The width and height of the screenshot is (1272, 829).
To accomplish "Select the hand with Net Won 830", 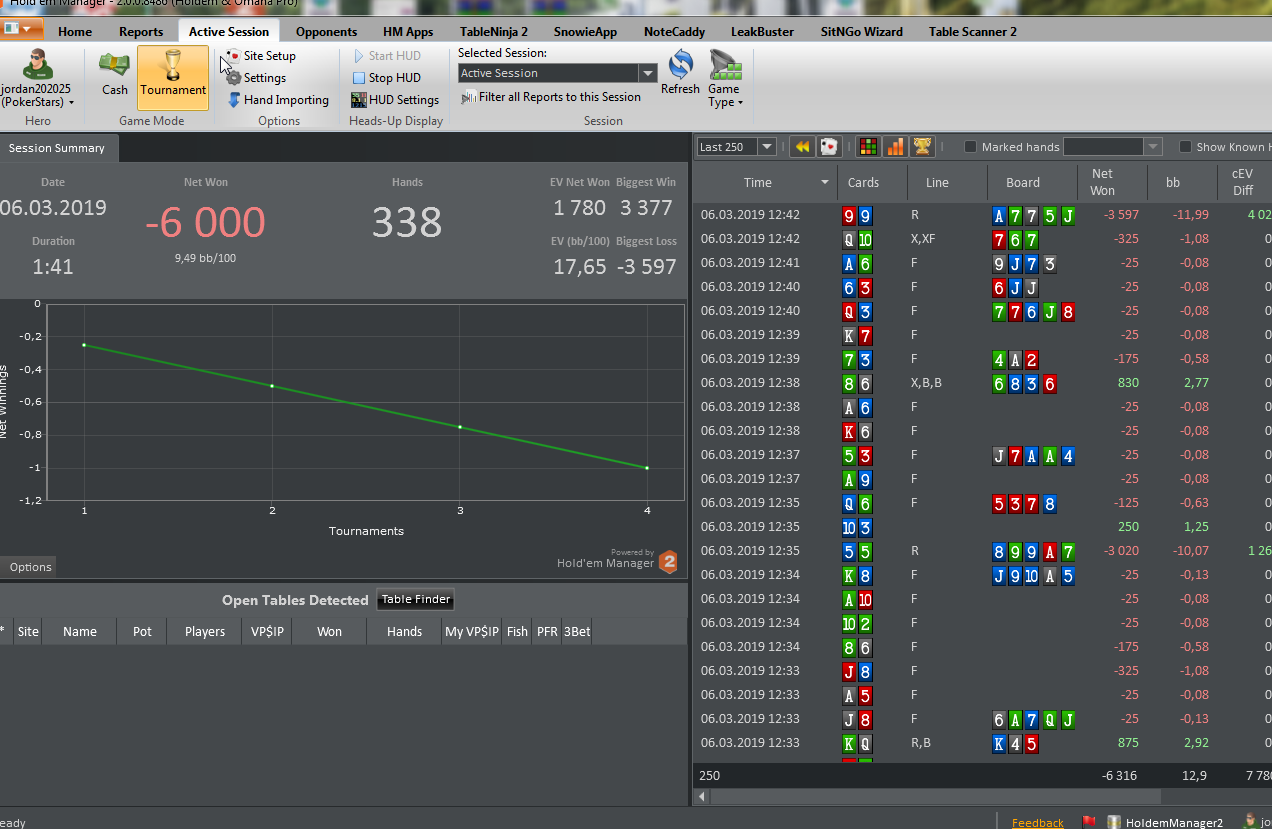I will [x=982, y=383].
